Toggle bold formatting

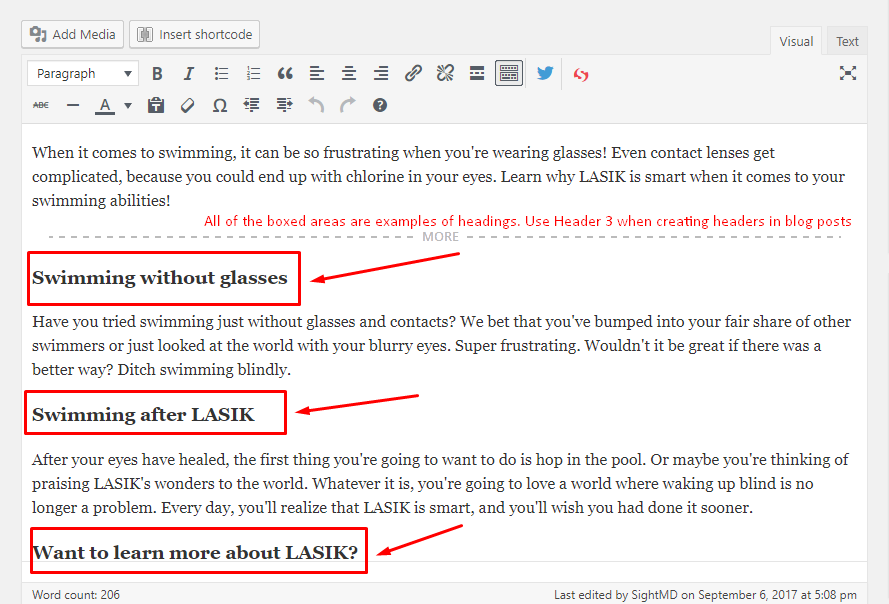coord(157,73)
